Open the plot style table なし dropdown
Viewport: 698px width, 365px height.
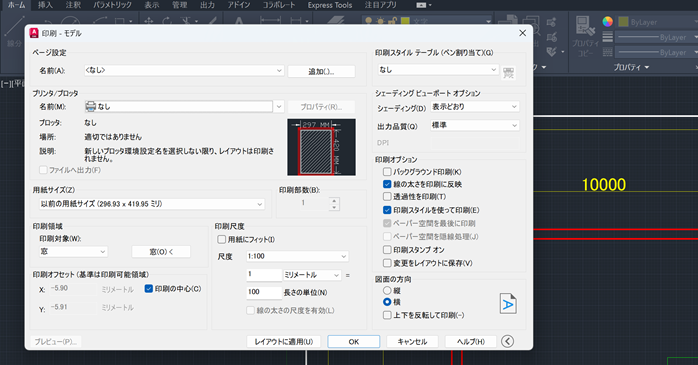coord(438,70)
